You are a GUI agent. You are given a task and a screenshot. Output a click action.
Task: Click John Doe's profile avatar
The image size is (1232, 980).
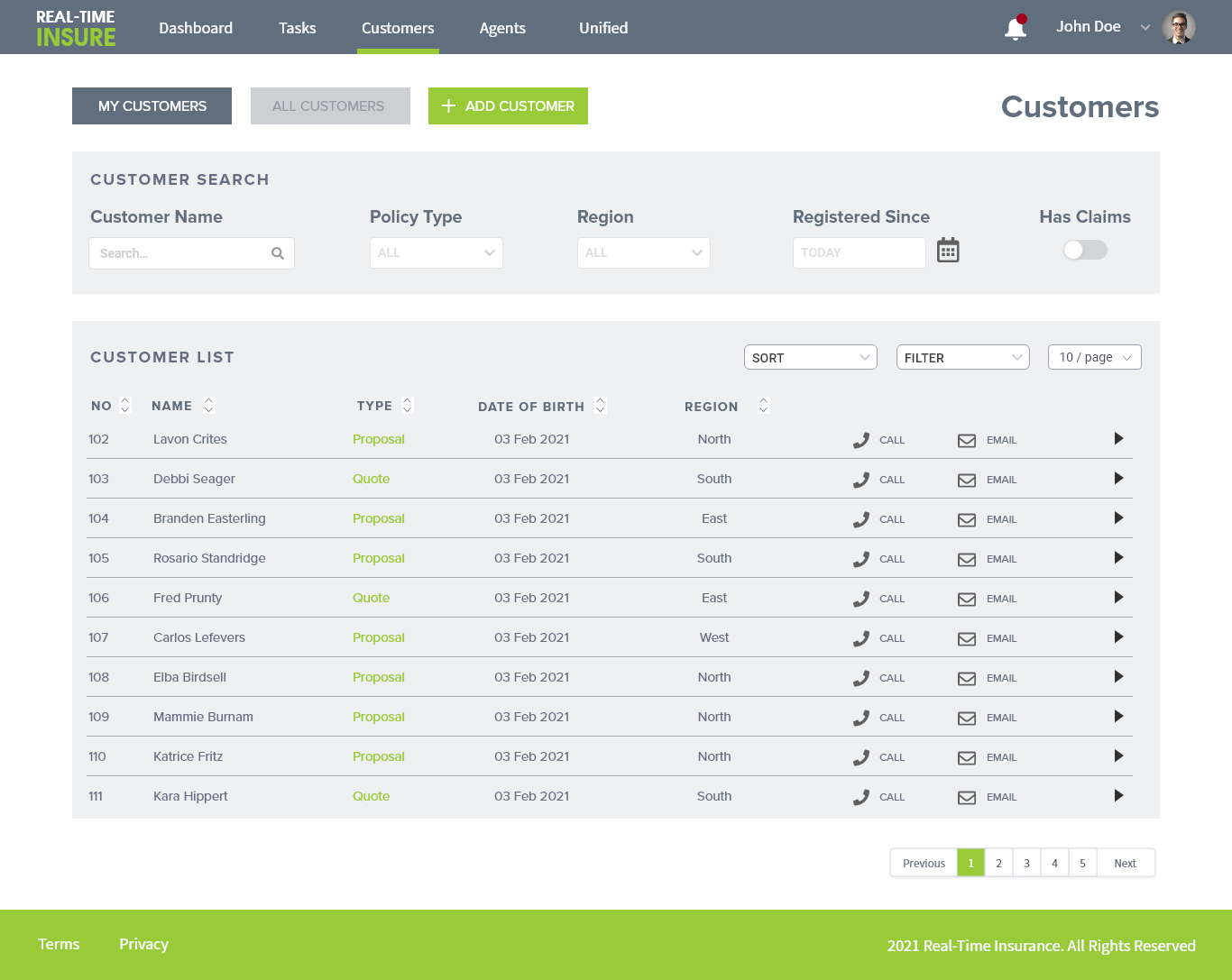point(1179,27)
